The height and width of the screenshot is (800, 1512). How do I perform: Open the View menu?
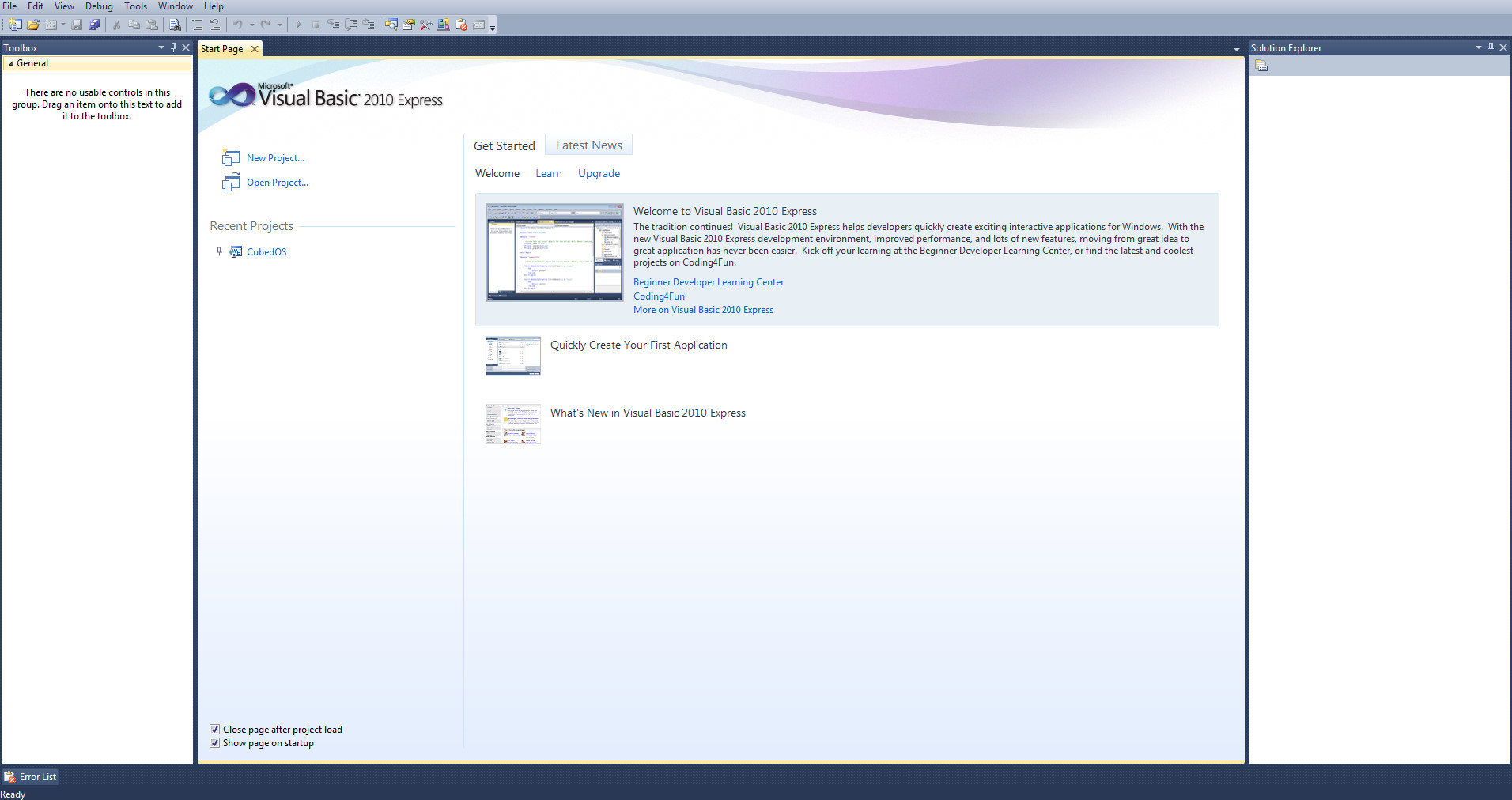64,6
